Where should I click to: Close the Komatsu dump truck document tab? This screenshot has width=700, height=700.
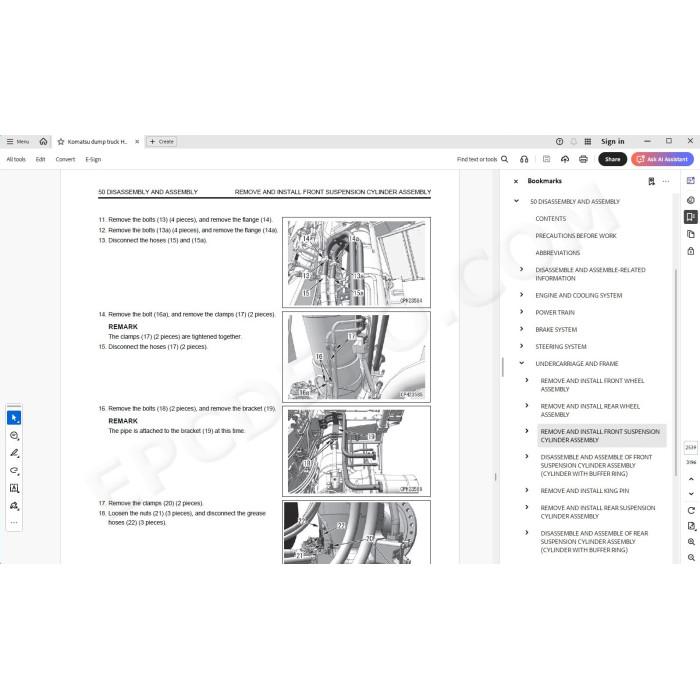tap(137, 142)
